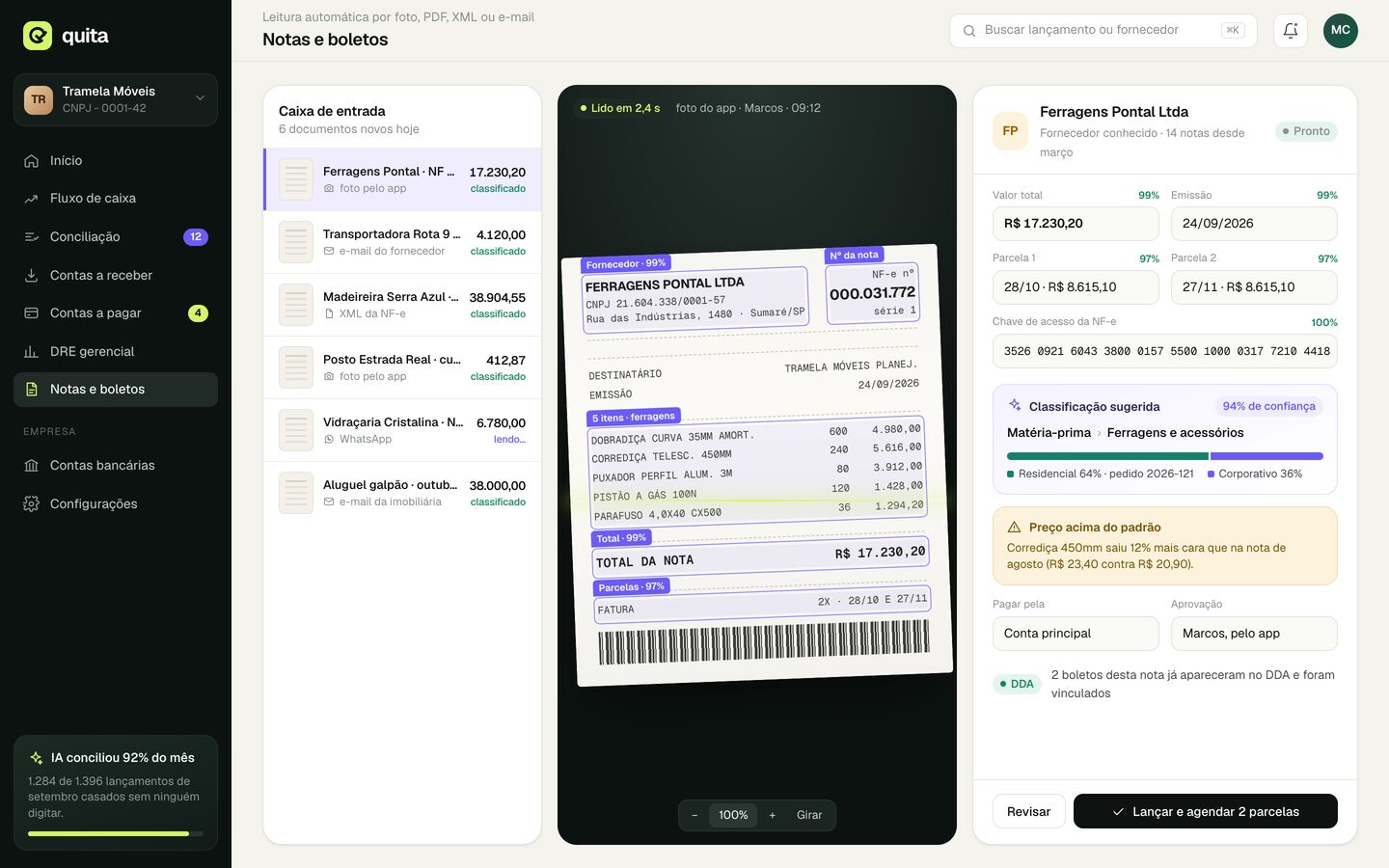Click the sparkle icon in IA conciliou card
This screenshot has width=1389, height=868.
coord(37,758)
